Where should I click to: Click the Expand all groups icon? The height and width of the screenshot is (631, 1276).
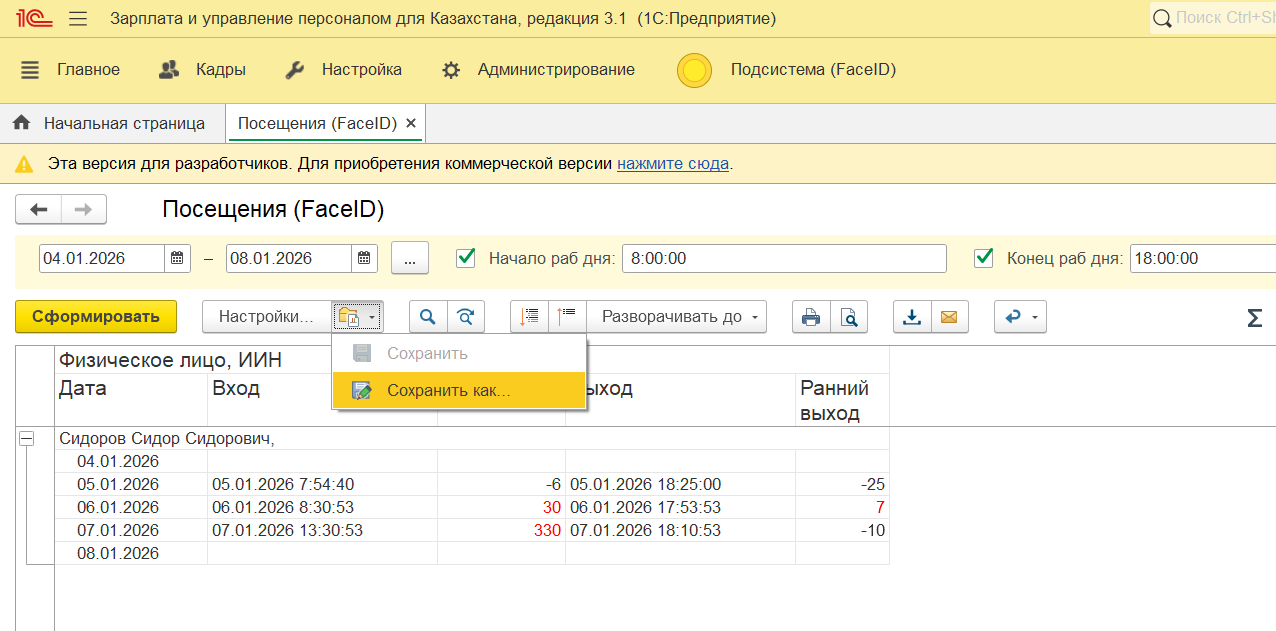pos(529,317)
